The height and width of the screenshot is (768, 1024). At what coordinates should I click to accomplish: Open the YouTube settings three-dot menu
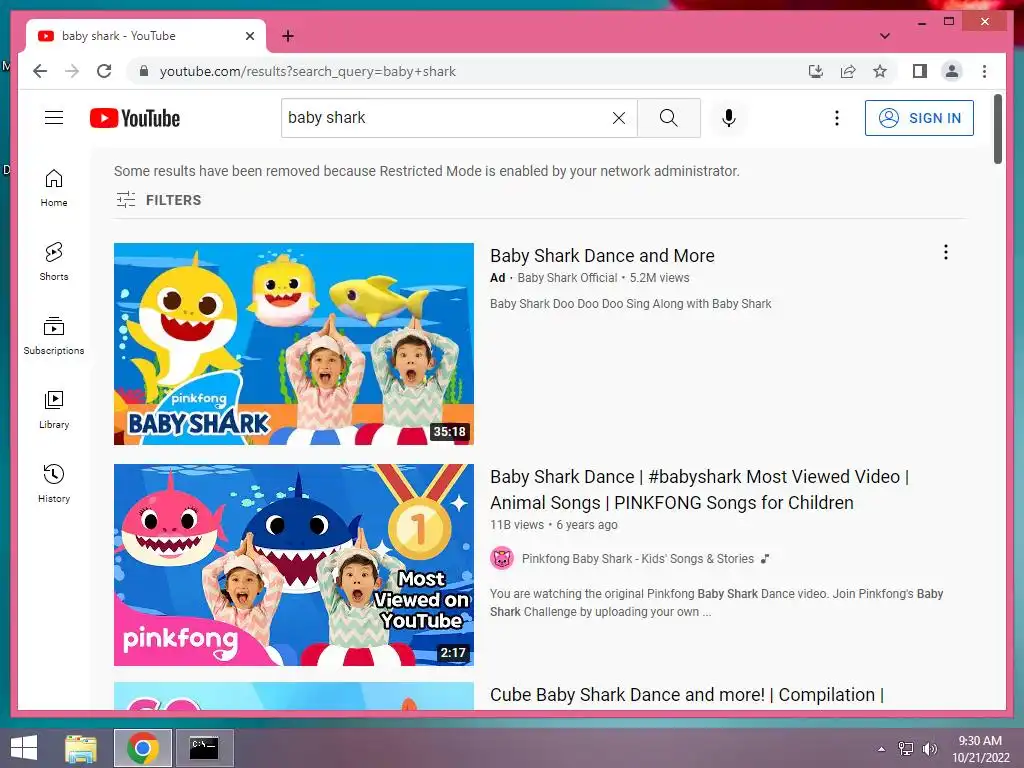click(x=837, y=118)
